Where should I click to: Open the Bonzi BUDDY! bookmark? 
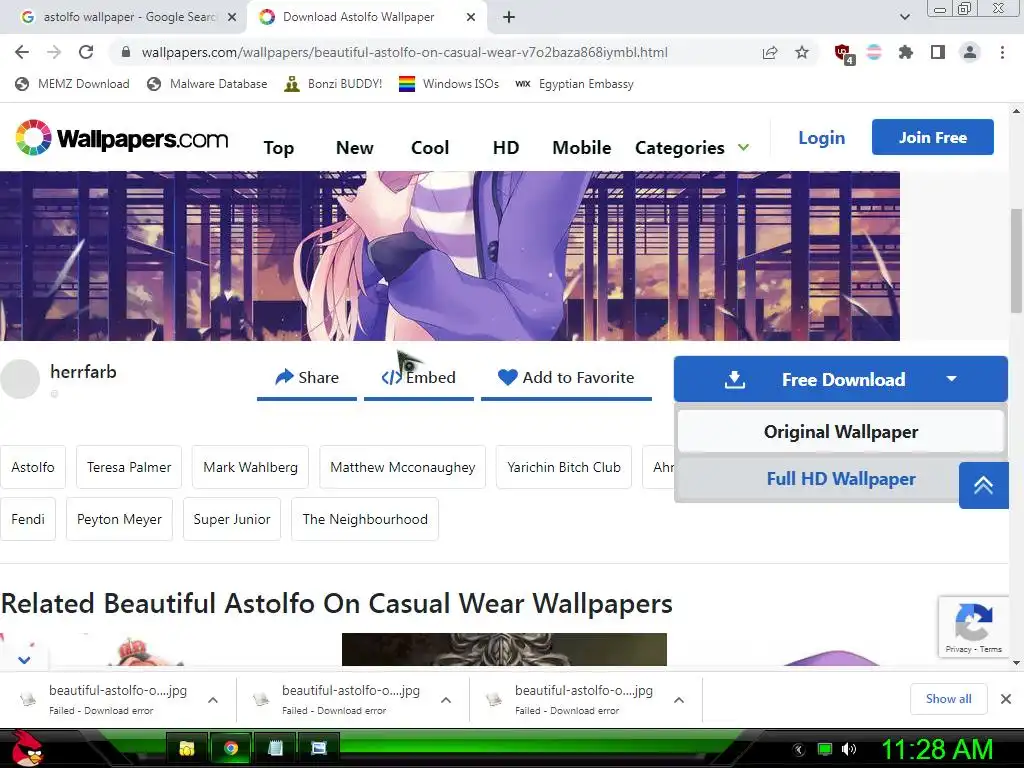tap(333, 84)
